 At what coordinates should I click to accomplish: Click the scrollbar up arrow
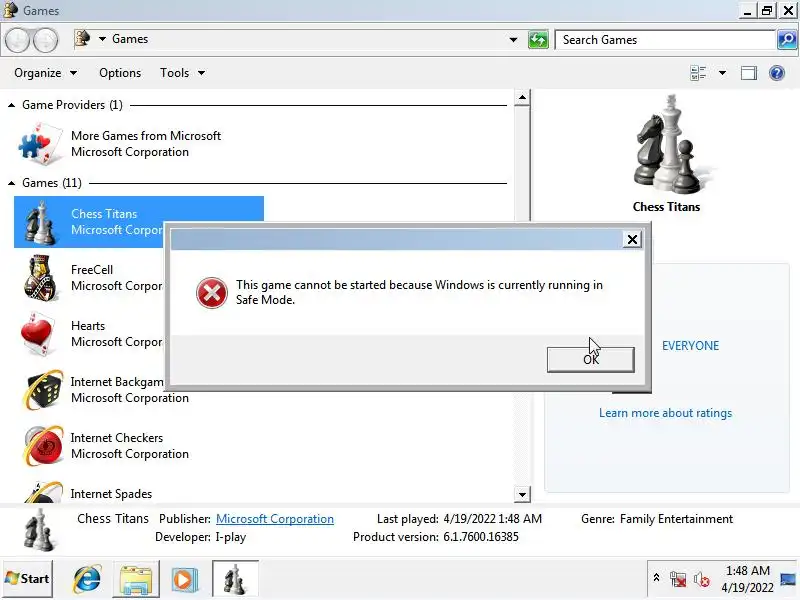pos(522,97)
